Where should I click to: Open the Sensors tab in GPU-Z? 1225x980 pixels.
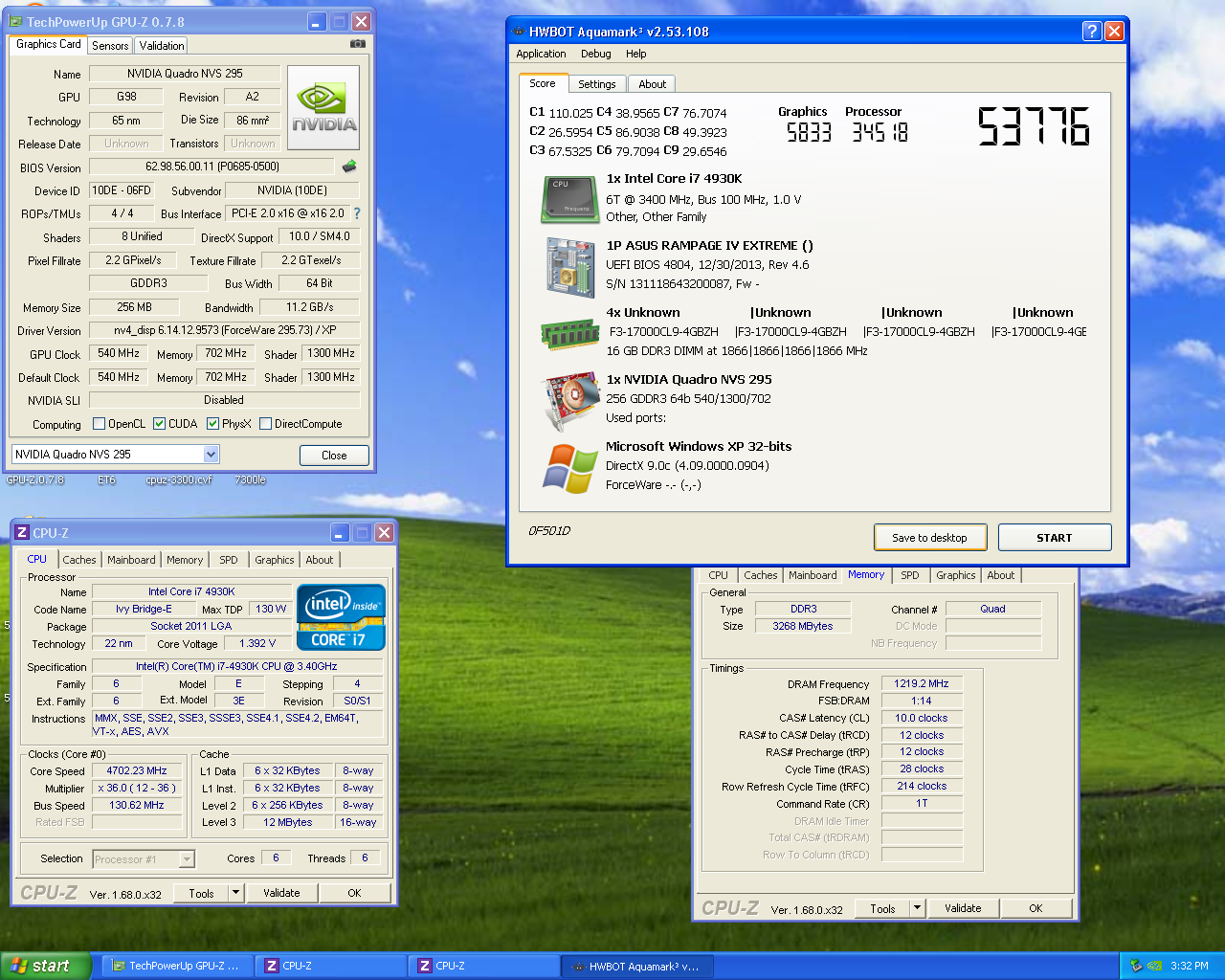tap(110, 45)
